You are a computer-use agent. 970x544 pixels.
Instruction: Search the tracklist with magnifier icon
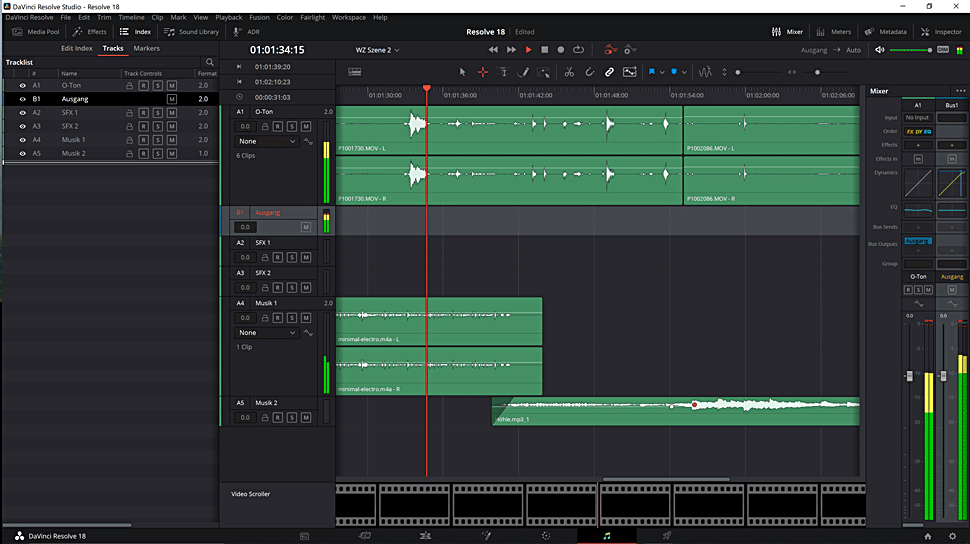coord(210,62)
